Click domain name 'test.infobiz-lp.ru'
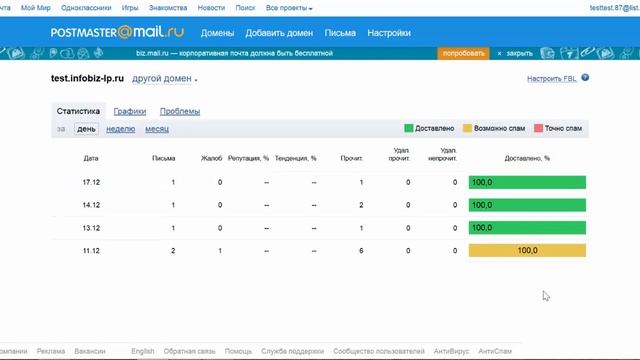The height and width of the screenshot is (360, 640). click(x=87, y=78)
